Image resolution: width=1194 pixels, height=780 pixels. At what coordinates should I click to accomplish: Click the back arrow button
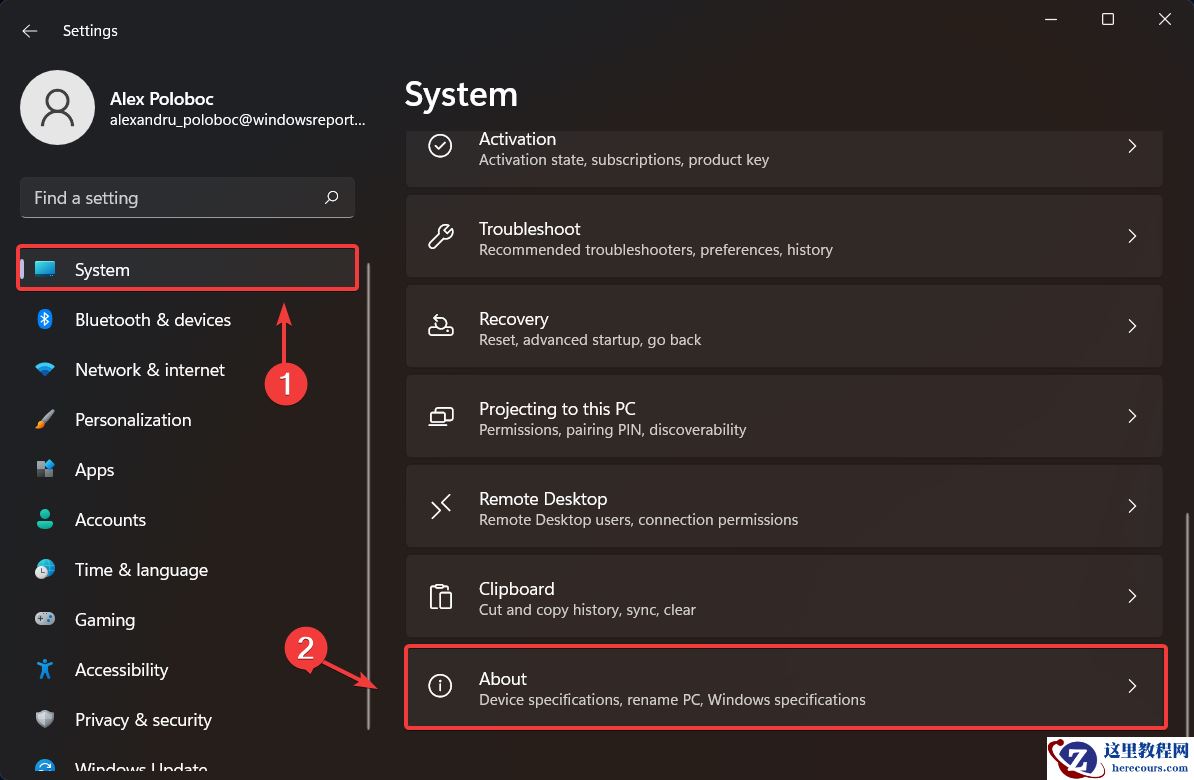pyautogui.click(x=29, y=31)
